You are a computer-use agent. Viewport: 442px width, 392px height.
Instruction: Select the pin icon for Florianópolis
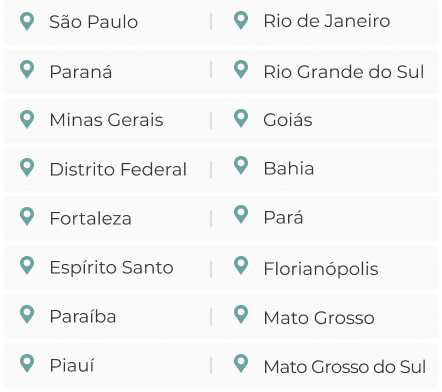tap(241, 265)
